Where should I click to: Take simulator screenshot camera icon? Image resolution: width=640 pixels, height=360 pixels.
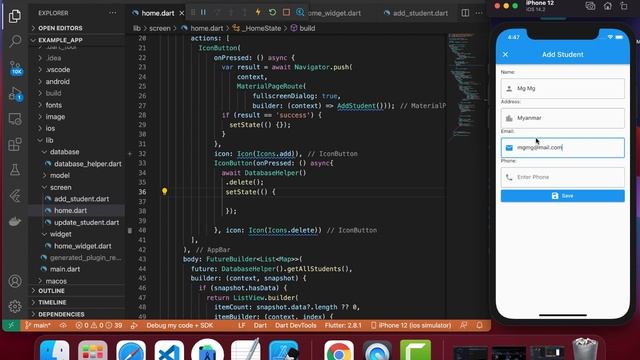coord(590,6)
